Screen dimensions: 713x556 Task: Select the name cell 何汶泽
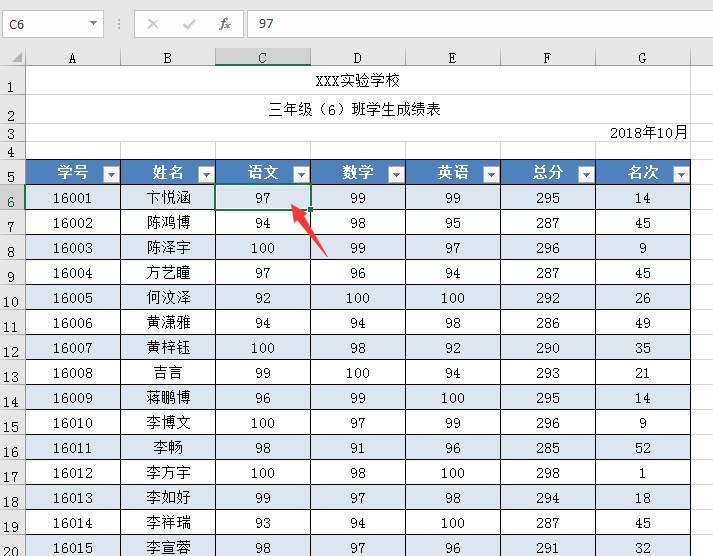pos(168,298)
